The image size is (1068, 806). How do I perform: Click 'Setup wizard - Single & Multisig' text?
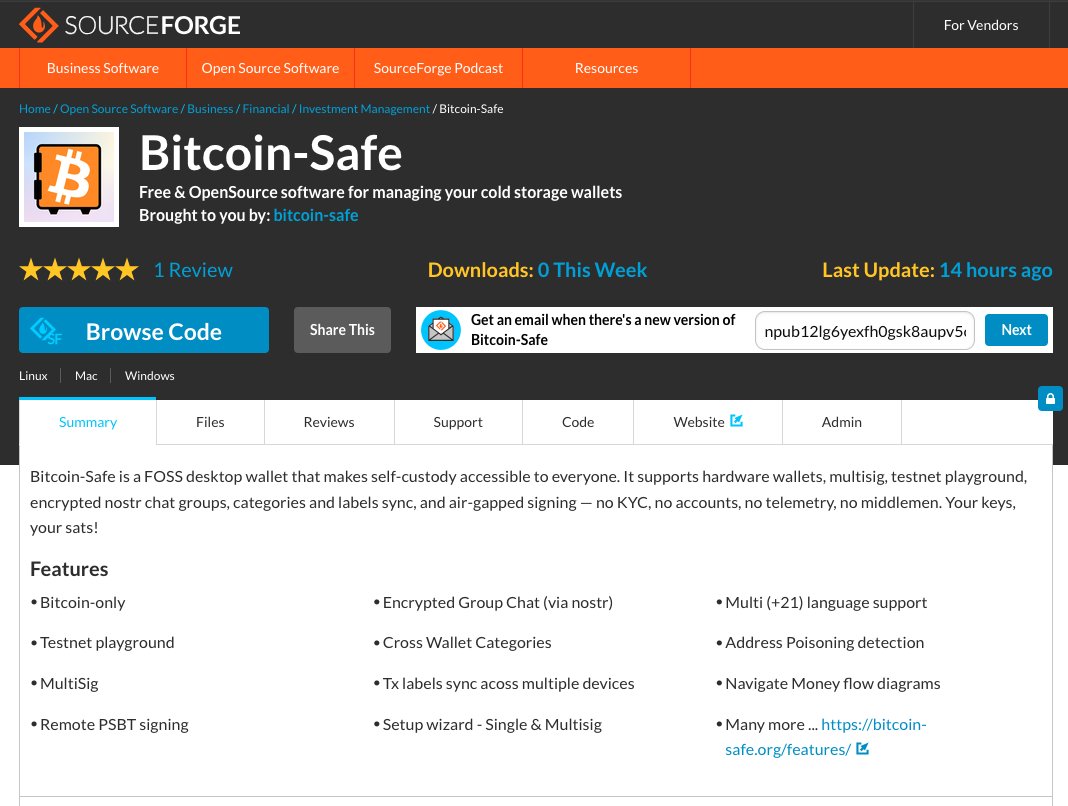coord(492,724)
